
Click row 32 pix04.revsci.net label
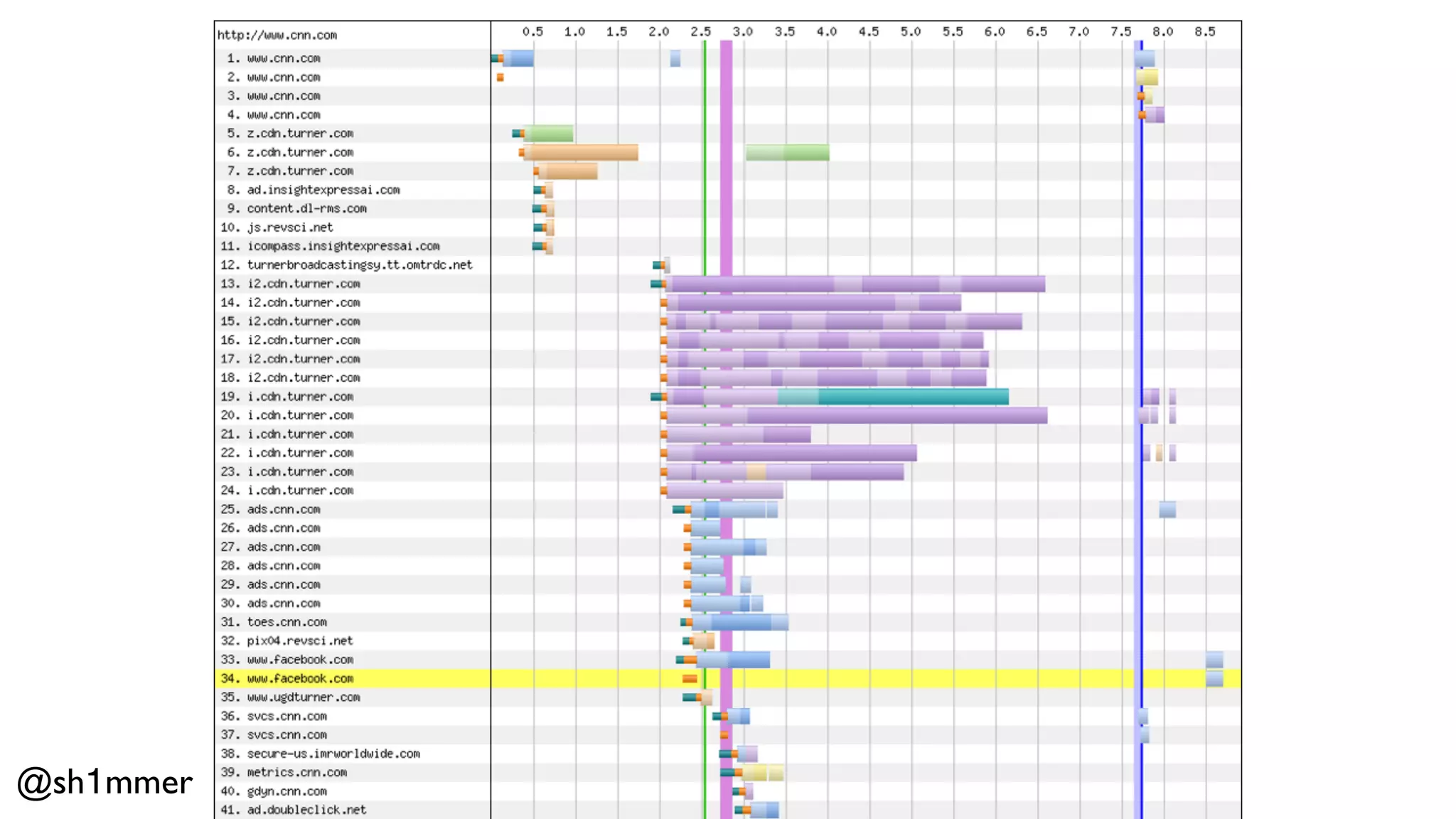(299, 641)
